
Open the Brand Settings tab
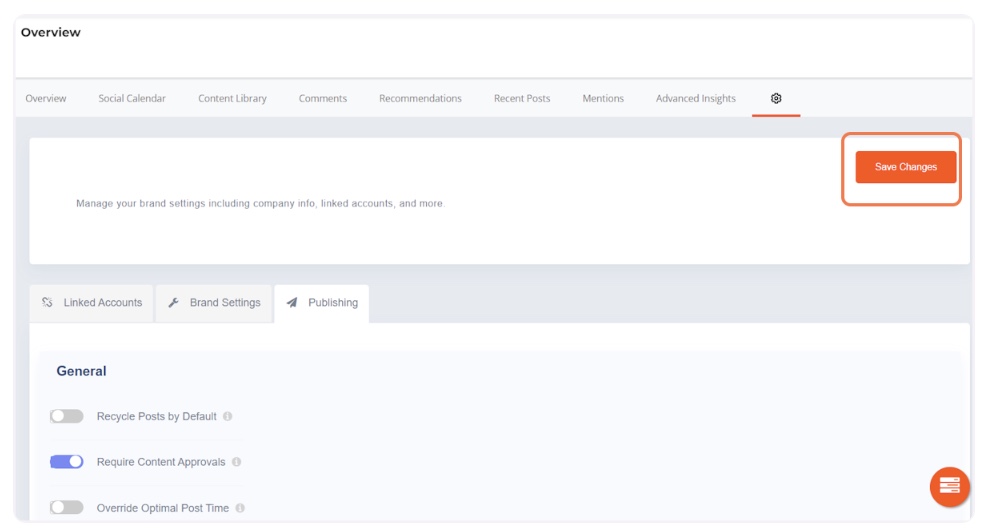pyautogui.click(x=214, y=303)
